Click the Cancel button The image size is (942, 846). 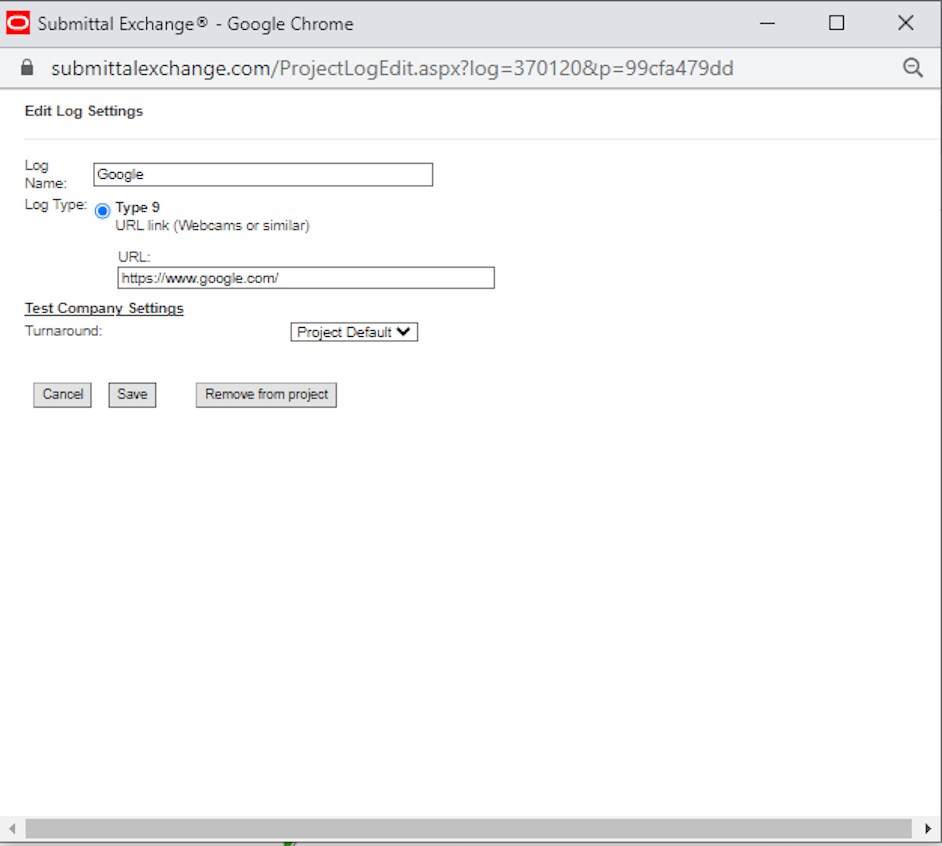point(62,395)
